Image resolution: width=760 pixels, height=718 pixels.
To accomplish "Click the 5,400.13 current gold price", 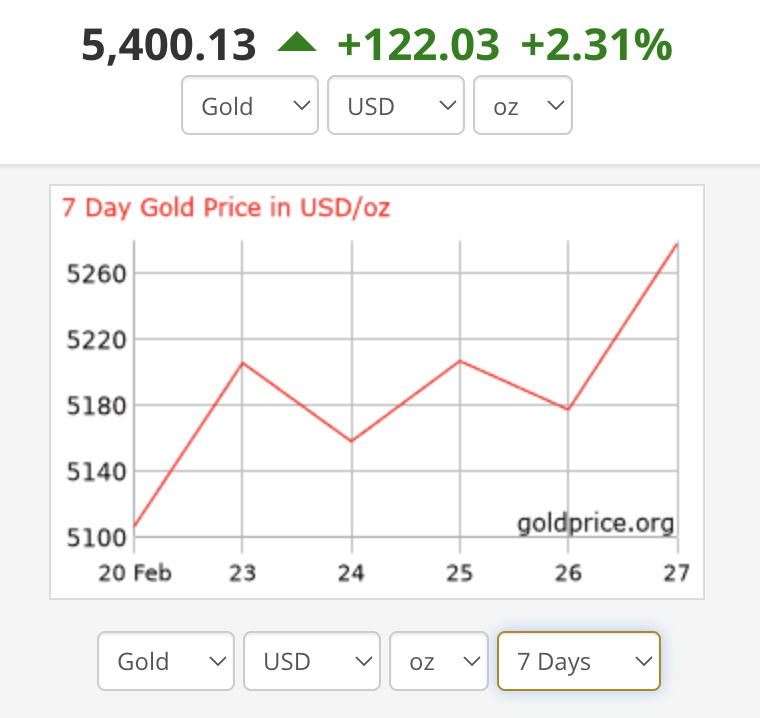I will click(x=169, y=45).
